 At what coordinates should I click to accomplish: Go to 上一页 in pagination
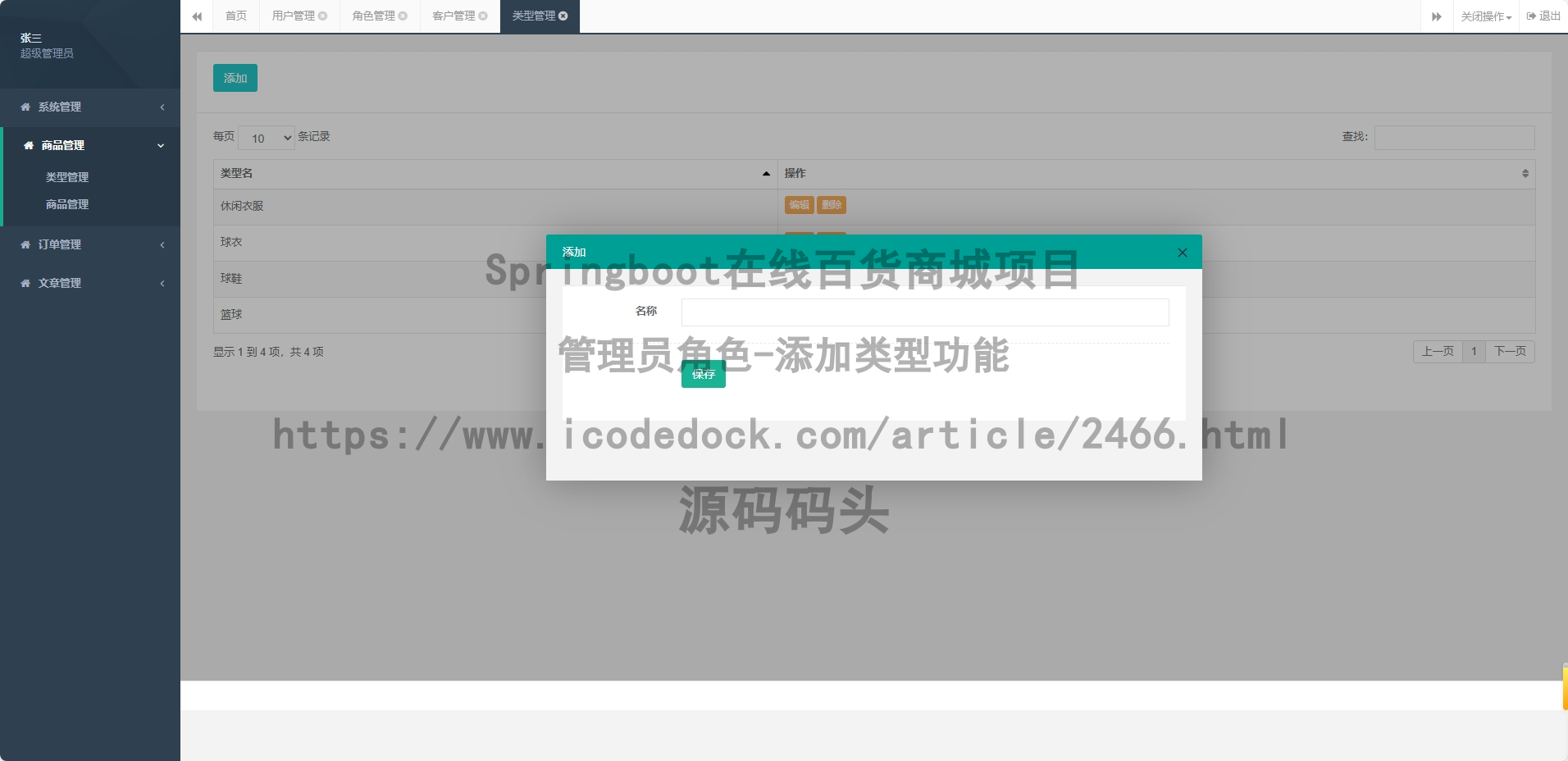pos(1438,351)
